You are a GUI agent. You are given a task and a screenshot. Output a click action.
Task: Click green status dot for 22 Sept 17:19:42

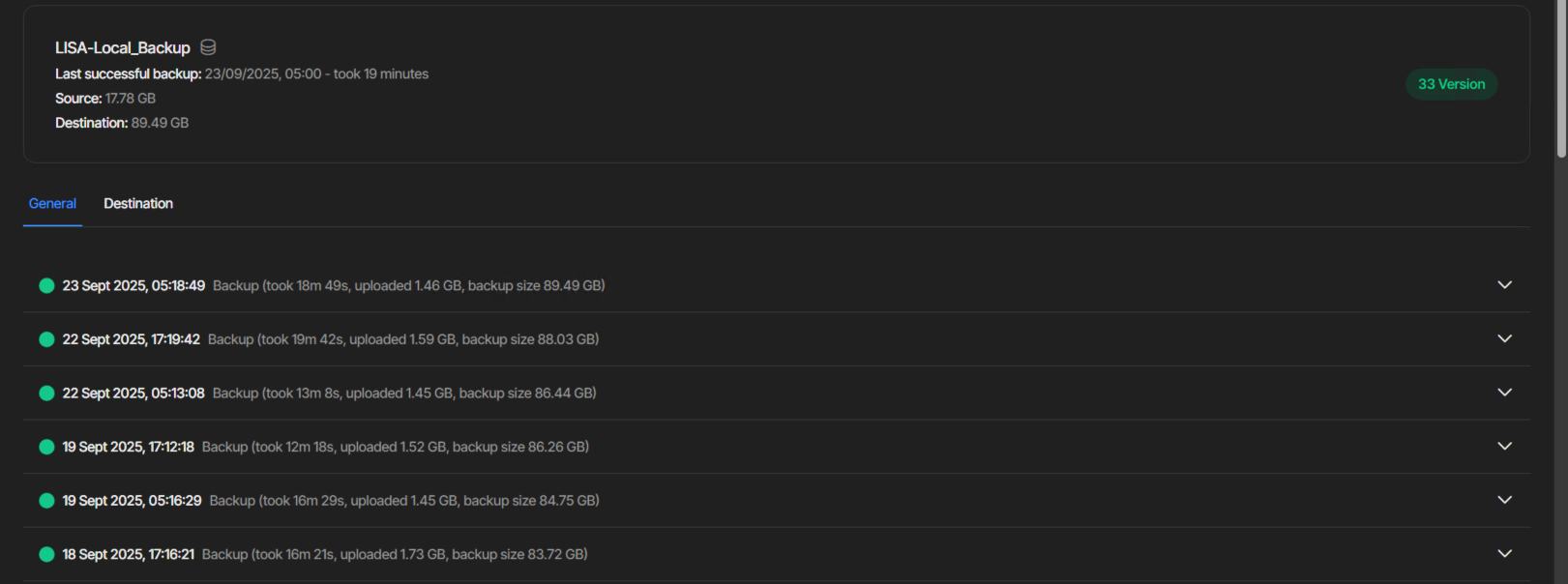(46, 339)
